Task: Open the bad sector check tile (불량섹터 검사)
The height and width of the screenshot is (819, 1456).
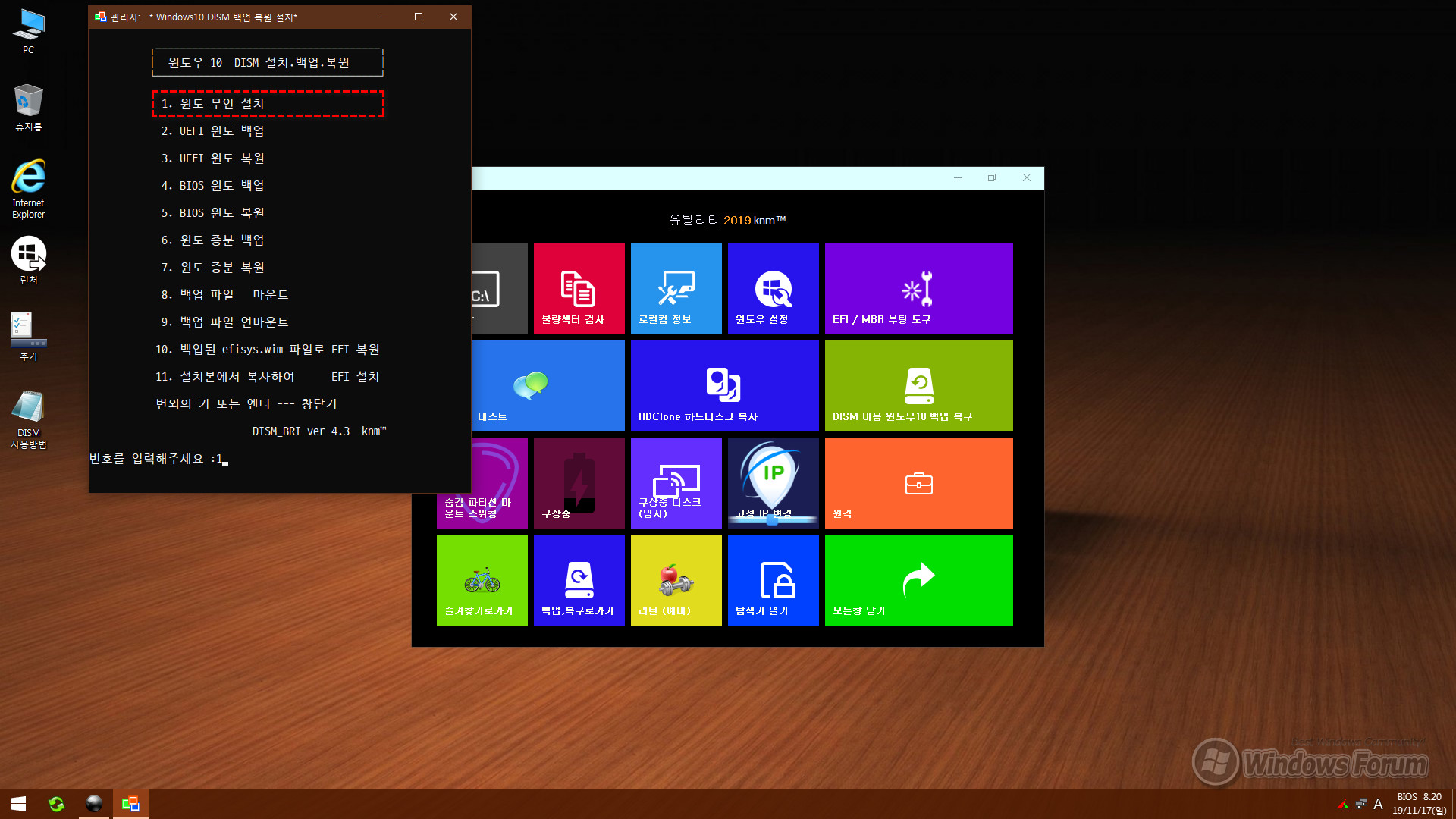Action: point(579,289)
